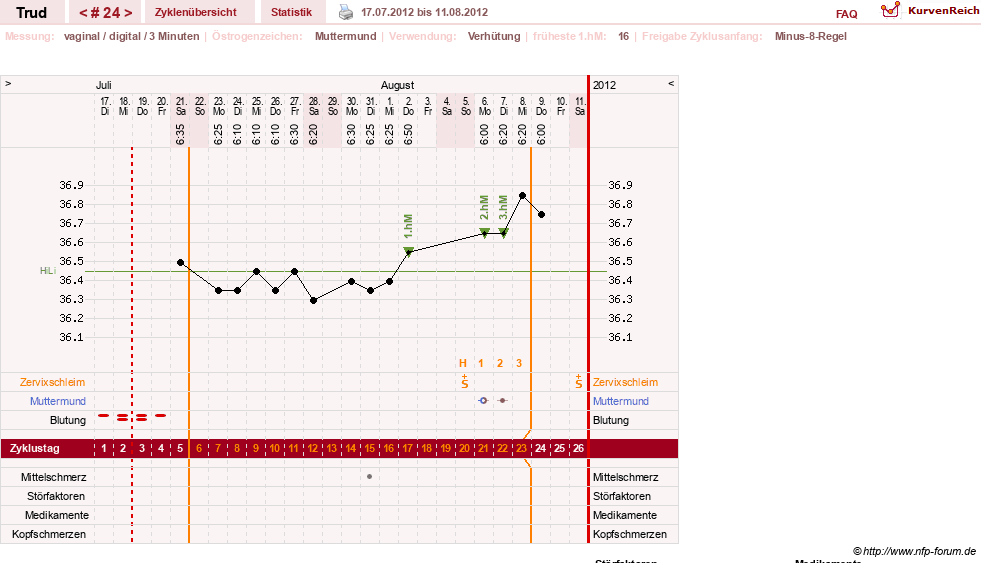This screenshot has height=563, width=981.
Task: Click the right '<' collapse arrow by 2012
Action: (x=671, y=83)
